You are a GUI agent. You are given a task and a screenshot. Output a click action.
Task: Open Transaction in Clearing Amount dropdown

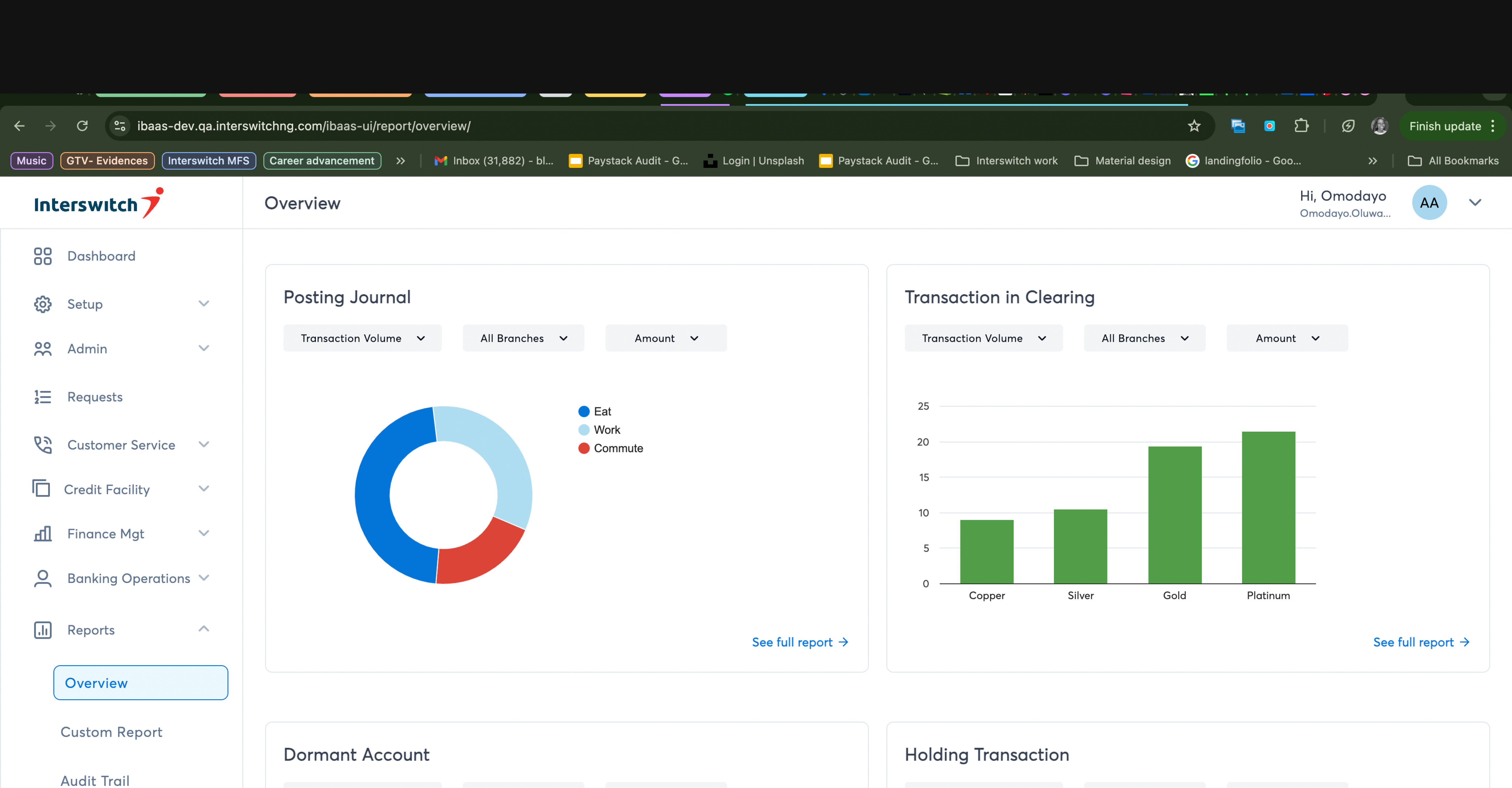1287,338
